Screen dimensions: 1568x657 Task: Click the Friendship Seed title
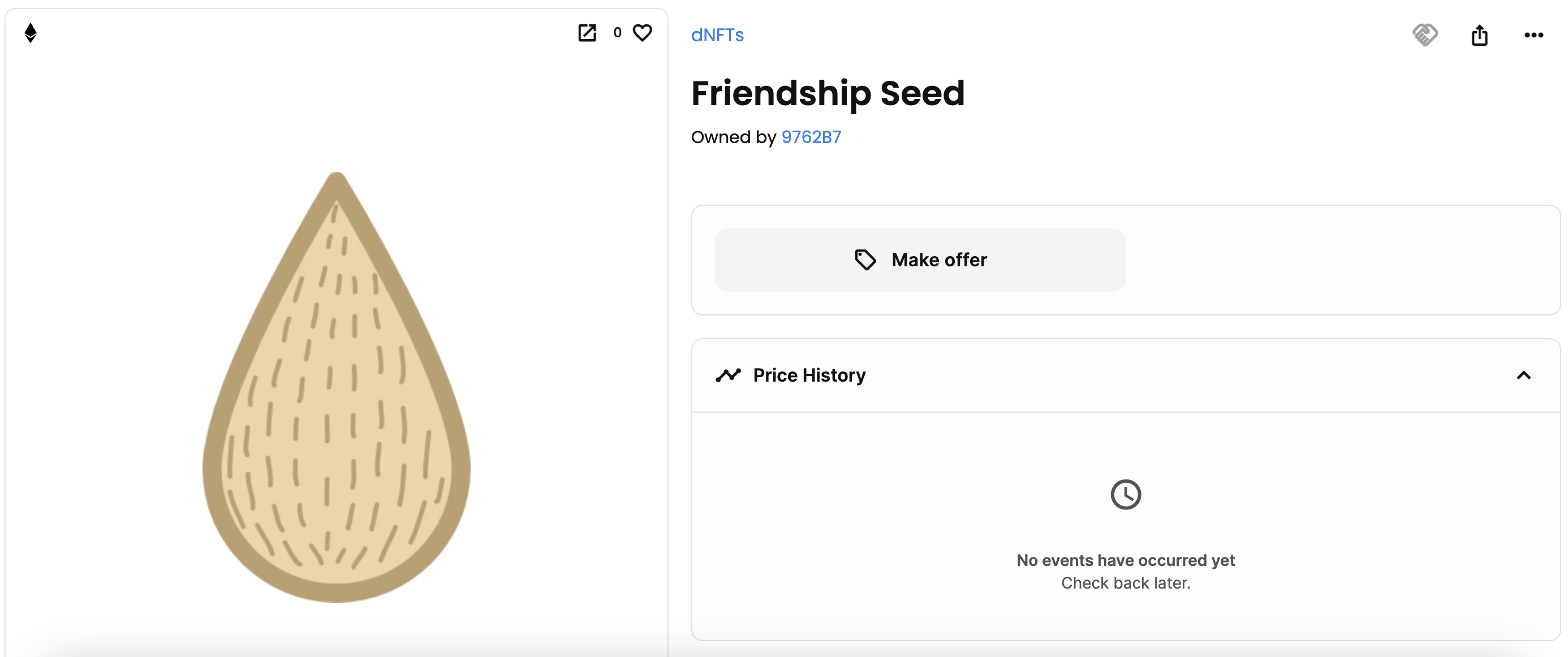point(828,94)
